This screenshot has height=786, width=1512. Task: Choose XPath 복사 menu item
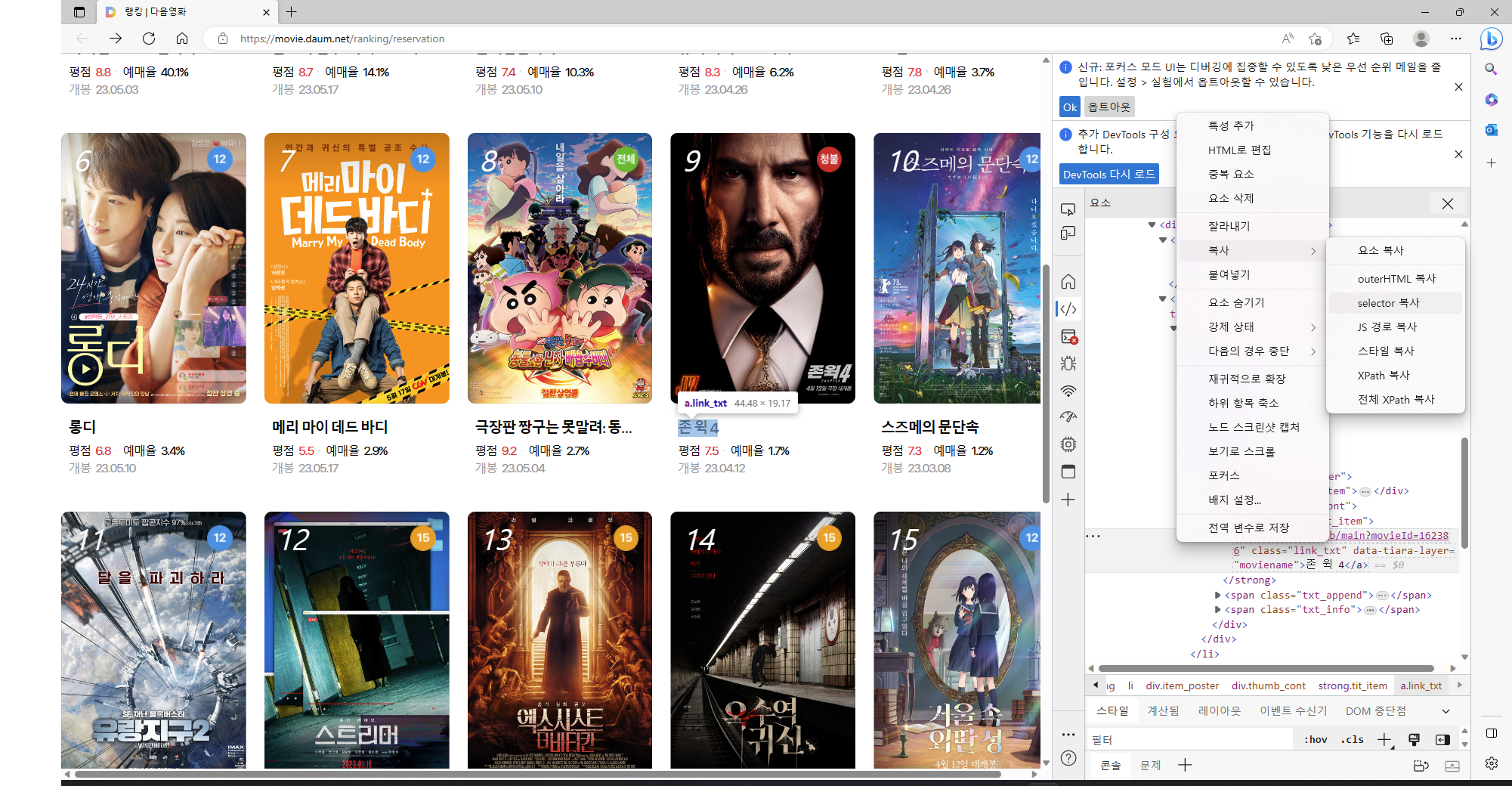[x=1395, y=376]
